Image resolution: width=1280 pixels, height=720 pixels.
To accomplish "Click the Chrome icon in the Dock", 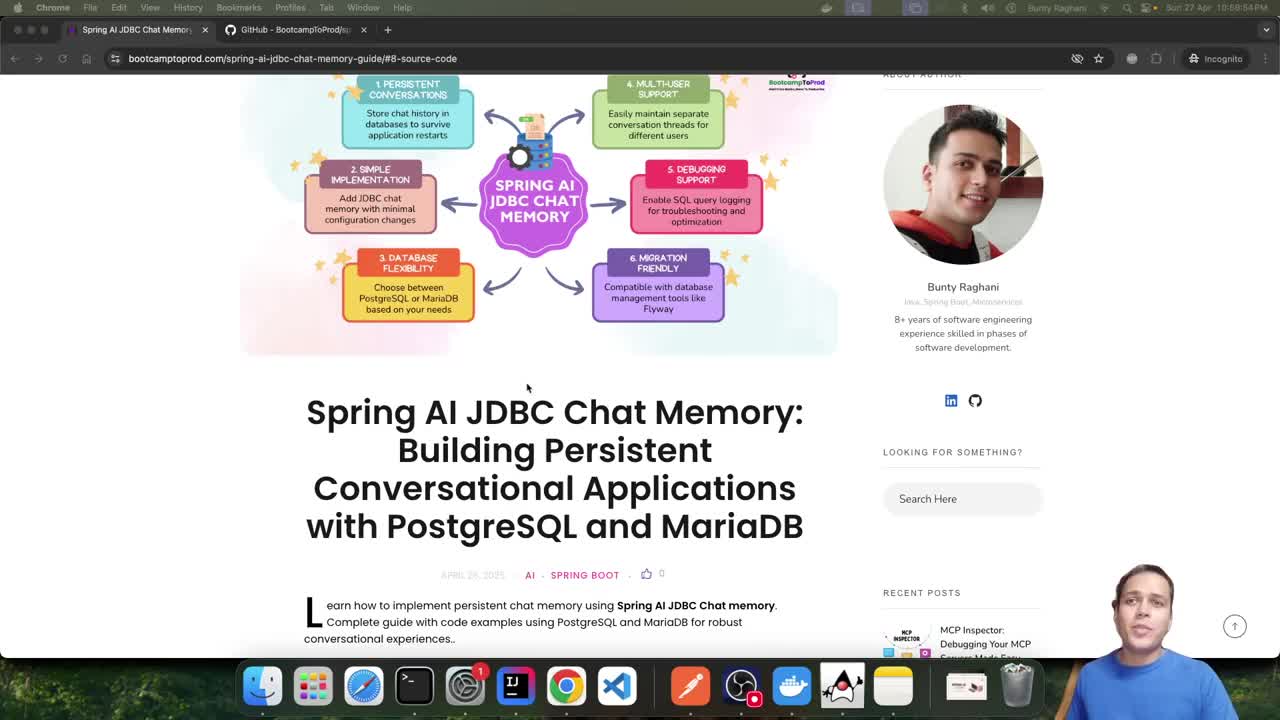I will (566, 686).
